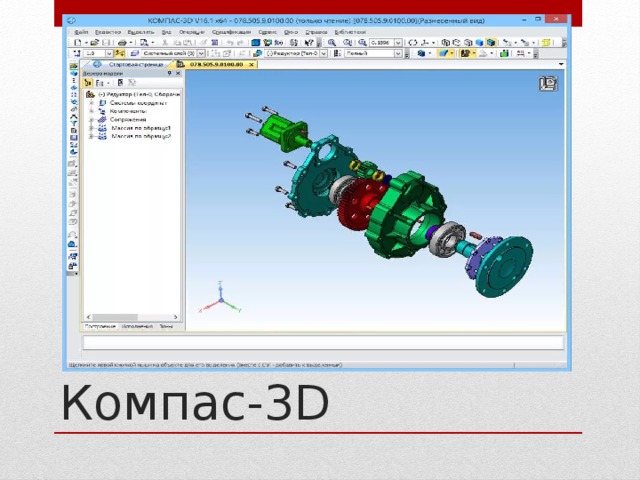Switch to the Исполнения tree tab

coord(137,327)
